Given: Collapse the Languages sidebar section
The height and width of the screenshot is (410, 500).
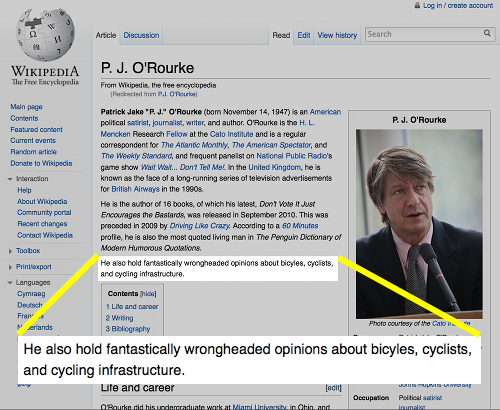Looking at the screenshot, I should pos(10,283).
